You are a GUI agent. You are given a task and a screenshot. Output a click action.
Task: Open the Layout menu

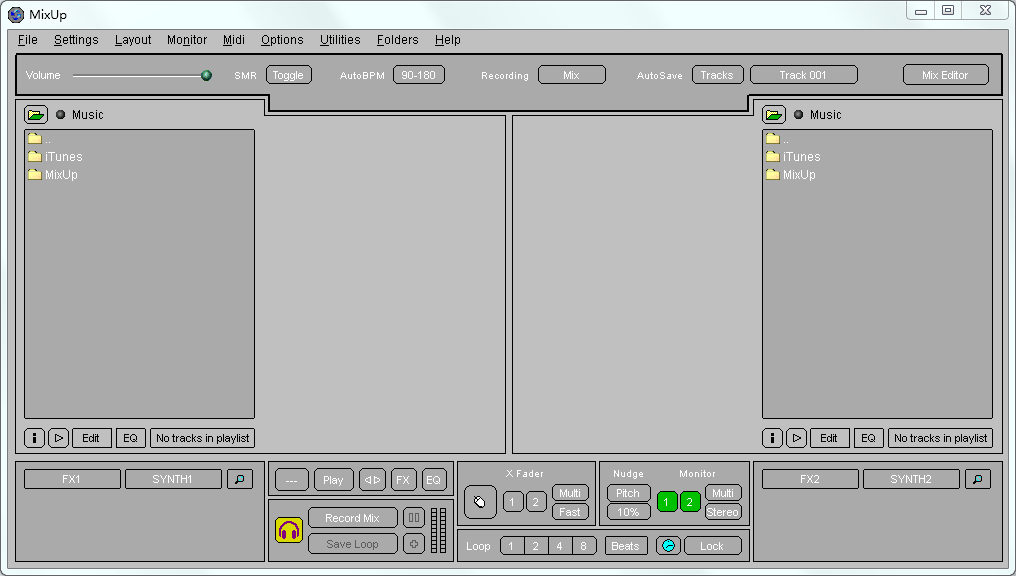133,40
